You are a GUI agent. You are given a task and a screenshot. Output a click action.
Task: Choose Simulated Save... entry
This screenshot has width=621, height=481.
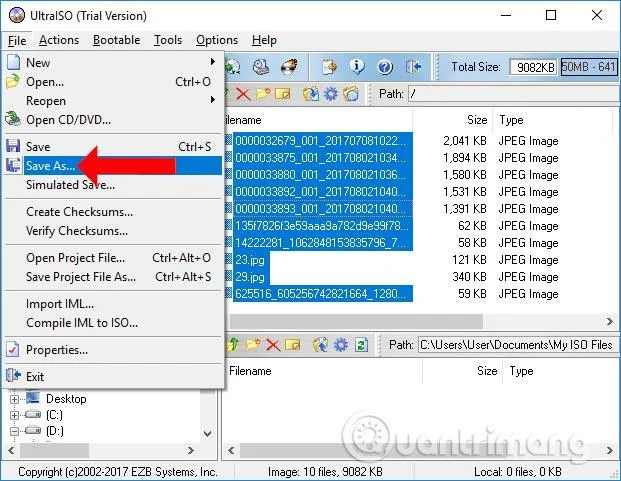(114, 184)
